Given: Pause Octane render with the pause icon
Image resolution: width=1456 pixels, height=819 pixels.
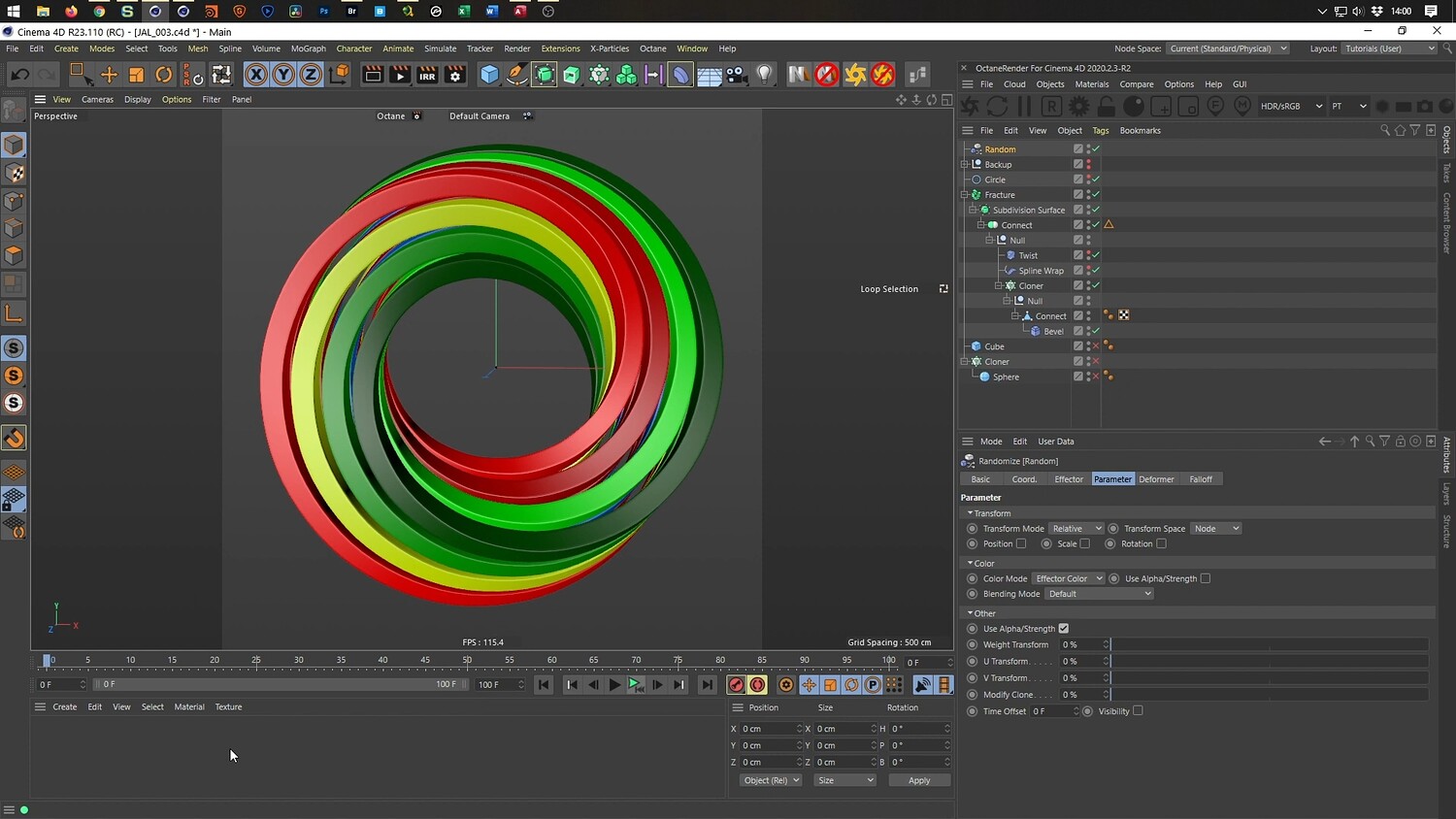Looking at the screenshot, I should (1023, 106).
